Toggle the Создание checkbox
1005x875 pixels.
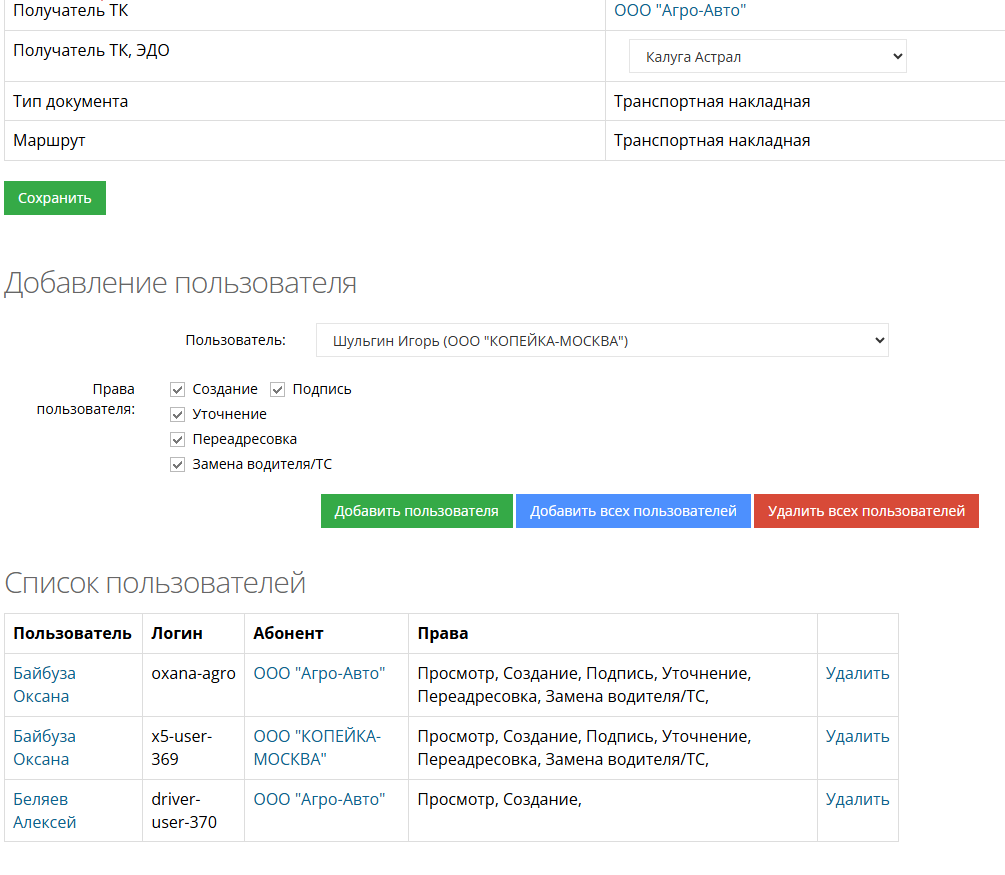click(x=178, y=389)
